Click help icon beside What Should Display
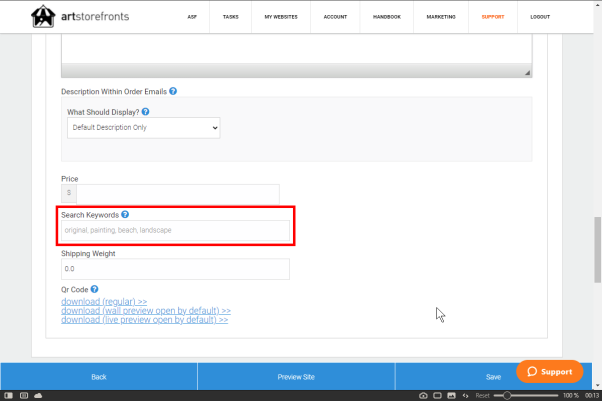 (x=145, y=112)
